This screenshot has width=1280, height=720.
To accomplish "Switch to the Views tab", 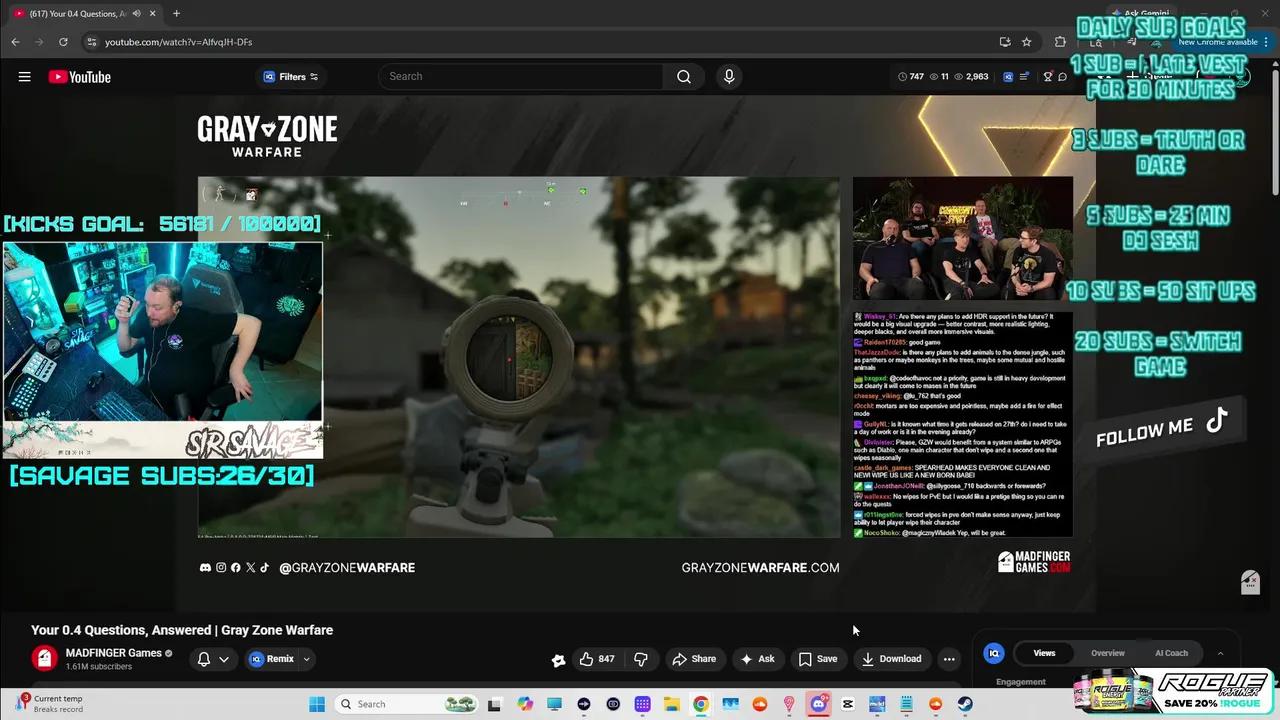I will pos(1044,653).
